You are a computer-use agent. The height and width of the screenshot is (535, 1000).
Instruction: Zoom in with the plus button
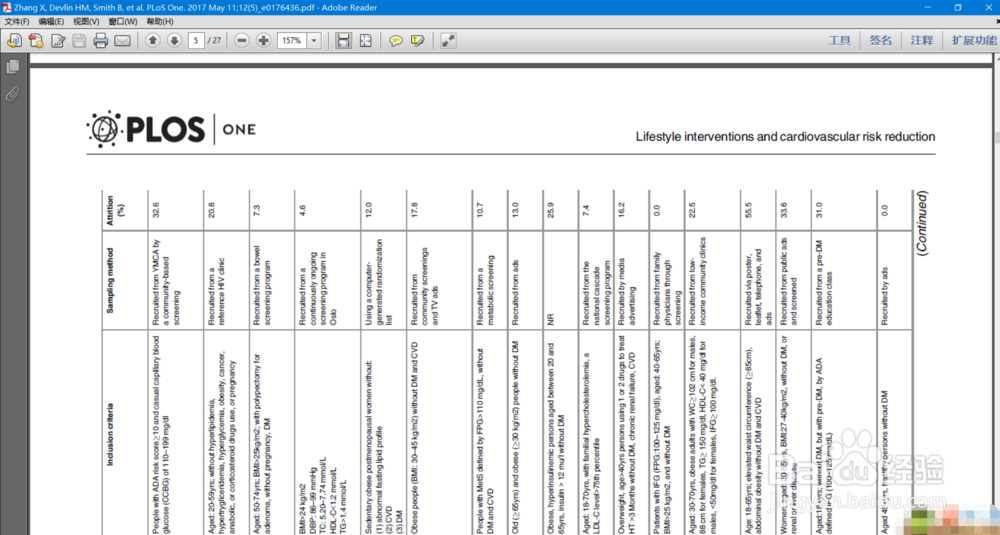coord(263,41)
